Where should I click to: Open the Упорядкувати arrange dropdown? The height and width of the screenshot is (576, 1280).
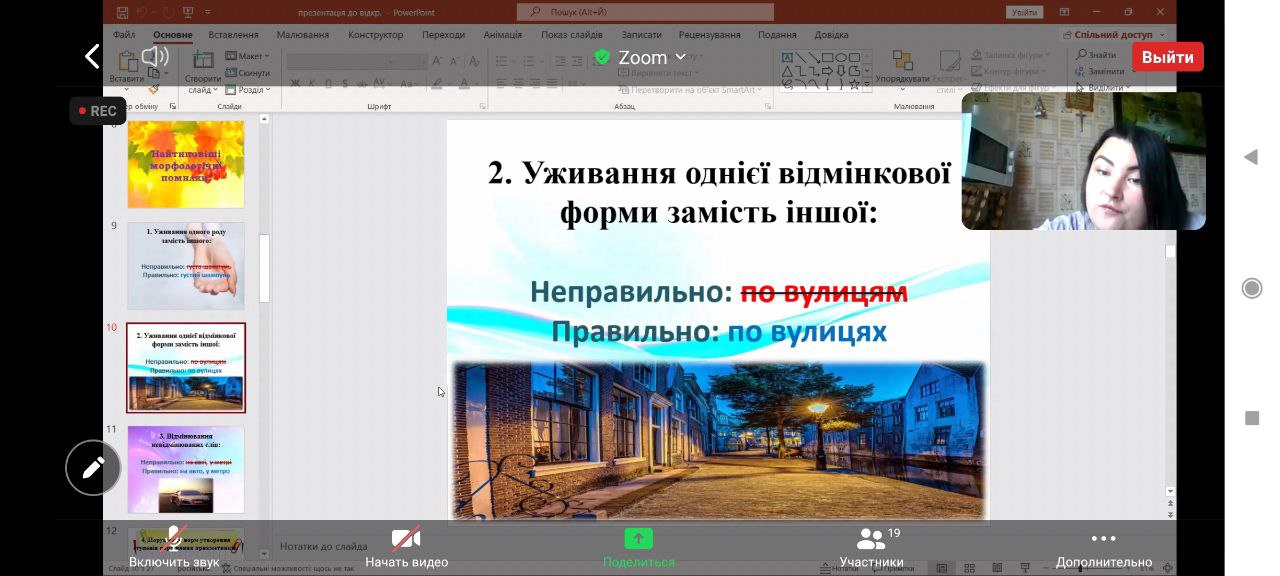[902, 68]
